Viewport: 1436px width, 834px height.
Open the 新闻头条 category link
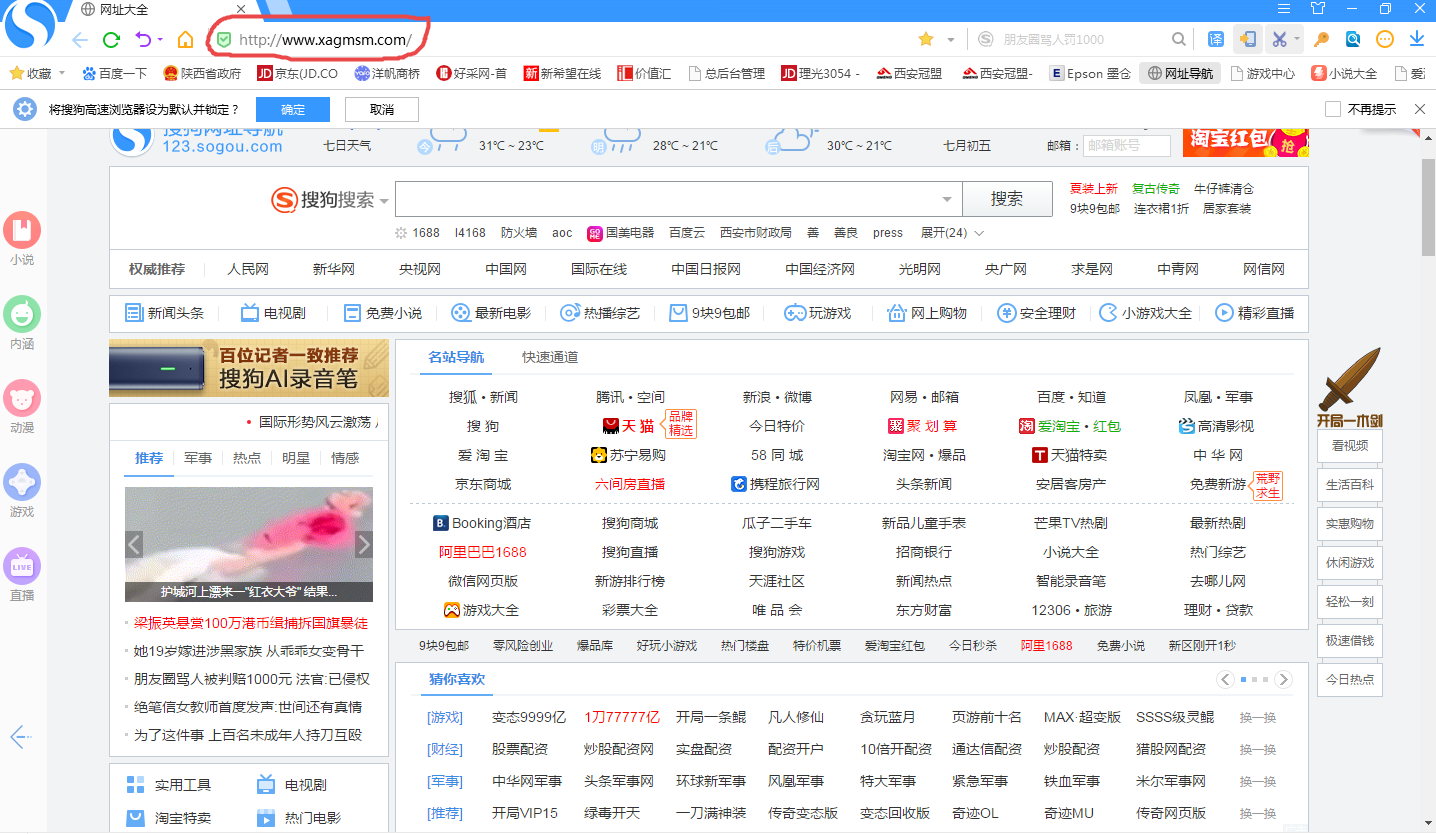click(x=164, y=313)
